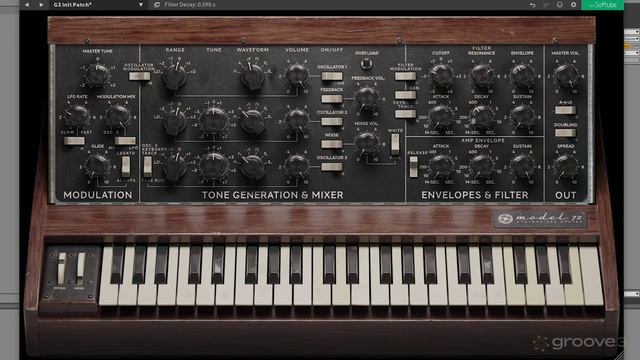Click the Master Vol knob
This screenshot has height=360, width=640.
(566, 76)
